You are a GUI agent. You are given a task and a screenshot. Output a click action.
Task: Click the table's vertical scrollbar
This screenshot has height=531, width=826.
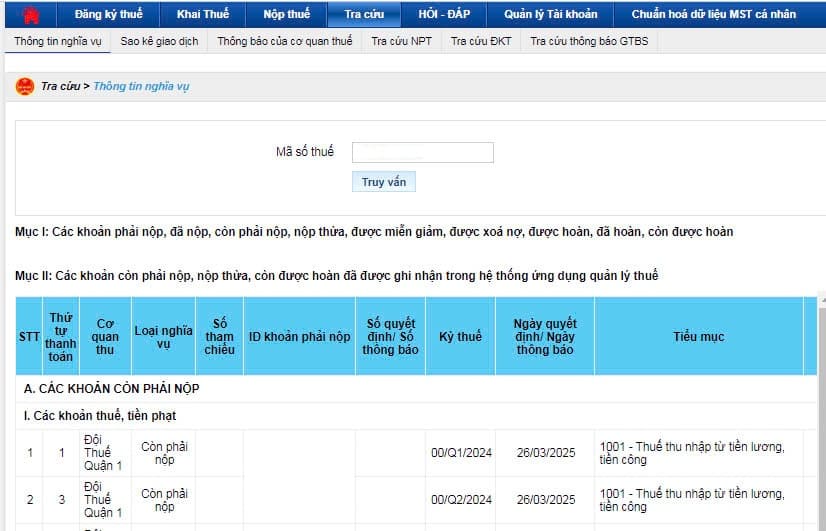[822, 414]
